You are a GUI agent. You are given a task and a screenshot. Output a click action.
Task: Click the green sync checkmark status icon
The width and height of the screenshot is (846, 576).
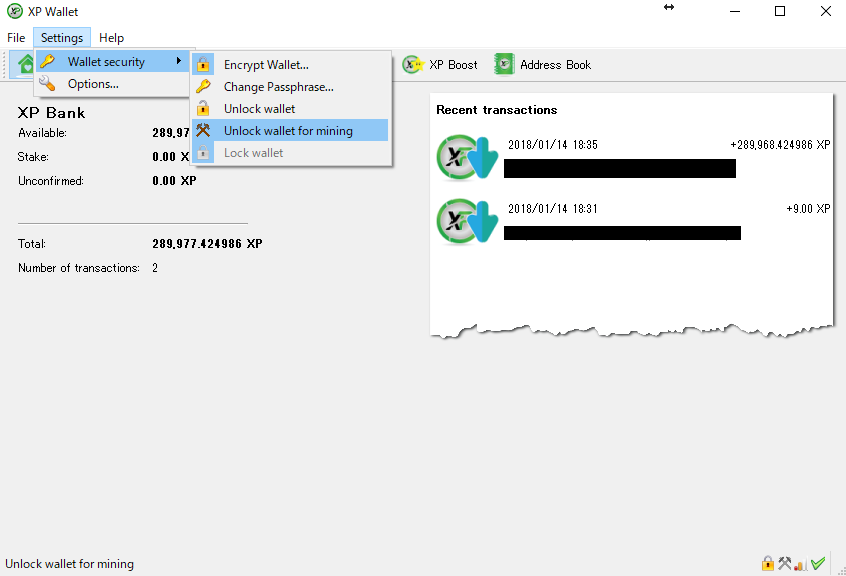pos(818,564)
